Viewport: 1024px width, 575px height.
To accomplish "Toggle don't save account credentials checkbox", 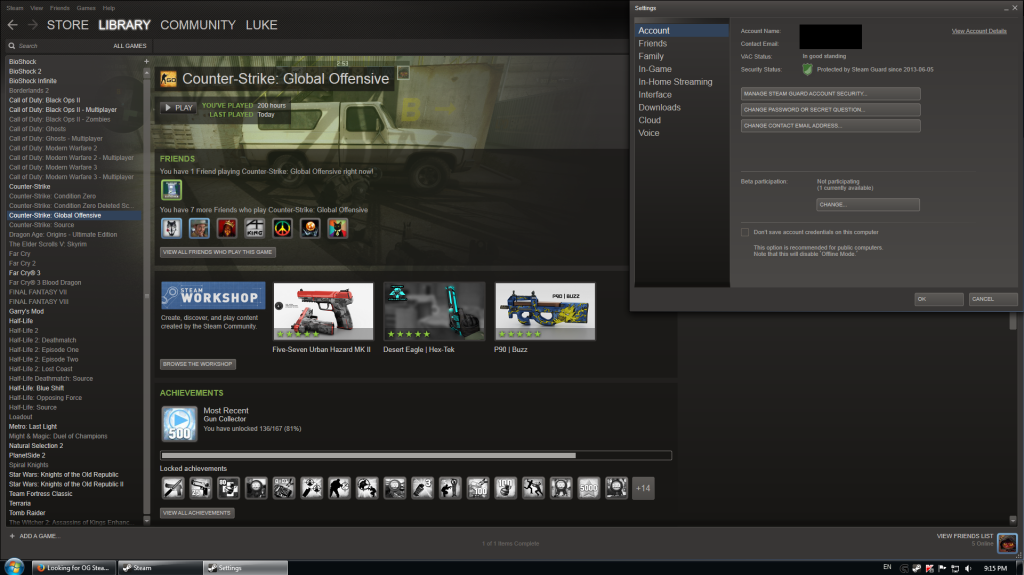I will [745, 232].
